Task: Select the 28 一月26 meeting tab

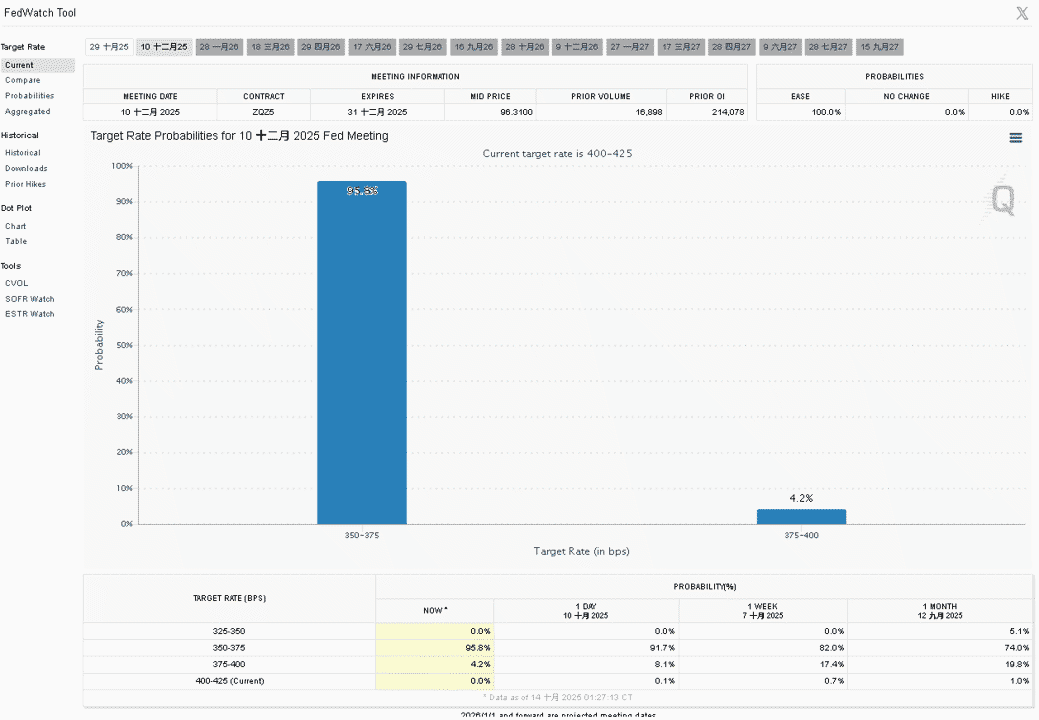Action: point(219,47)
